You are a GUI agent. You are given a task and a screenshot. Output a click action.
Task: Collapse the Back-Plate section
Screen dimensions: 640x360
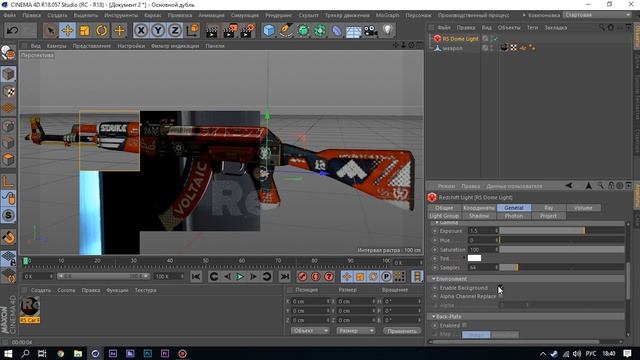[434, 316]
